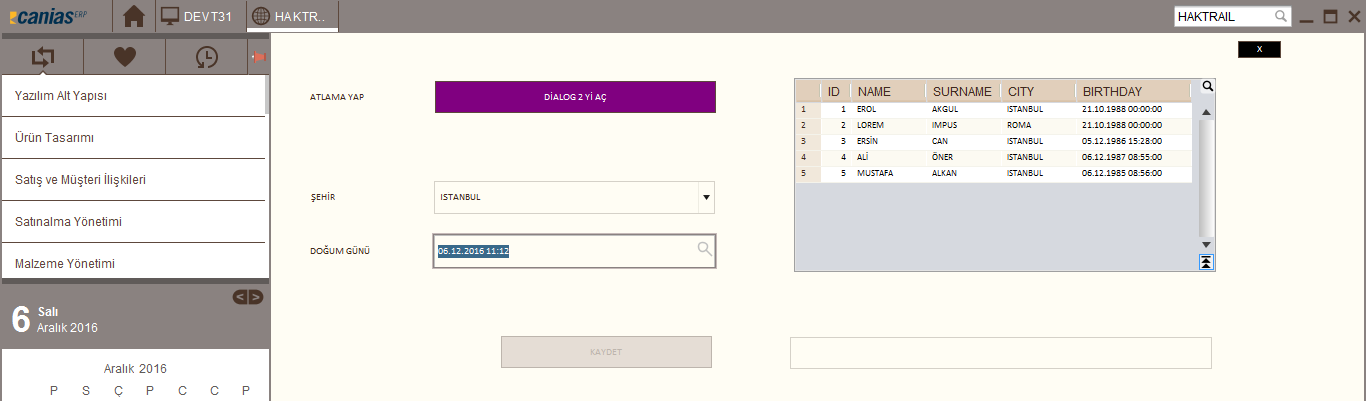This screenshot has height=401, width=1366.
Task: Open the history clock icon in the sidebar
Action: pyautogui.click(x=206, y=57)
